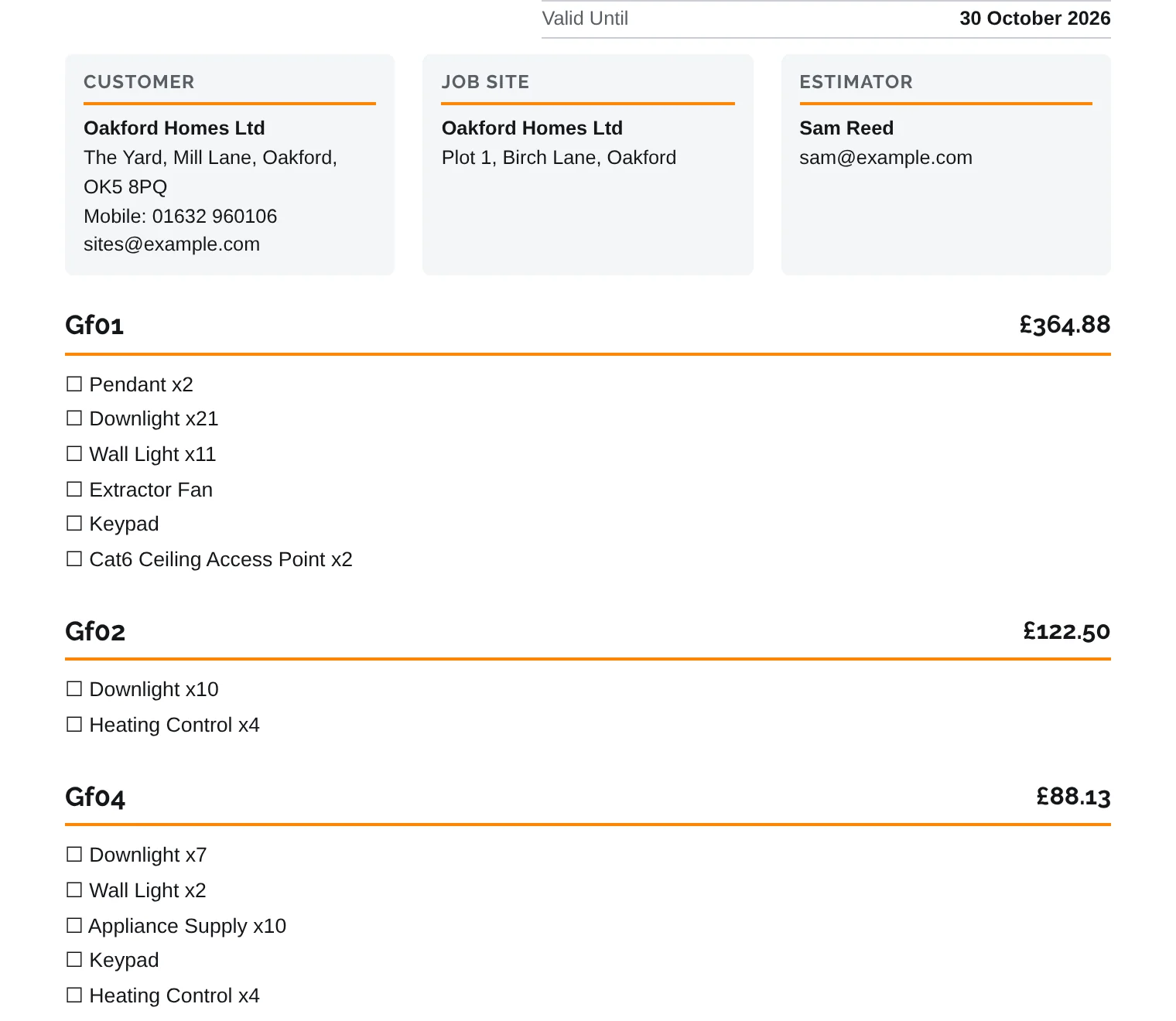This screenshot has width=1176, height=1021.
Task: Check the Downlight x10 box
Action: (74, 689)
